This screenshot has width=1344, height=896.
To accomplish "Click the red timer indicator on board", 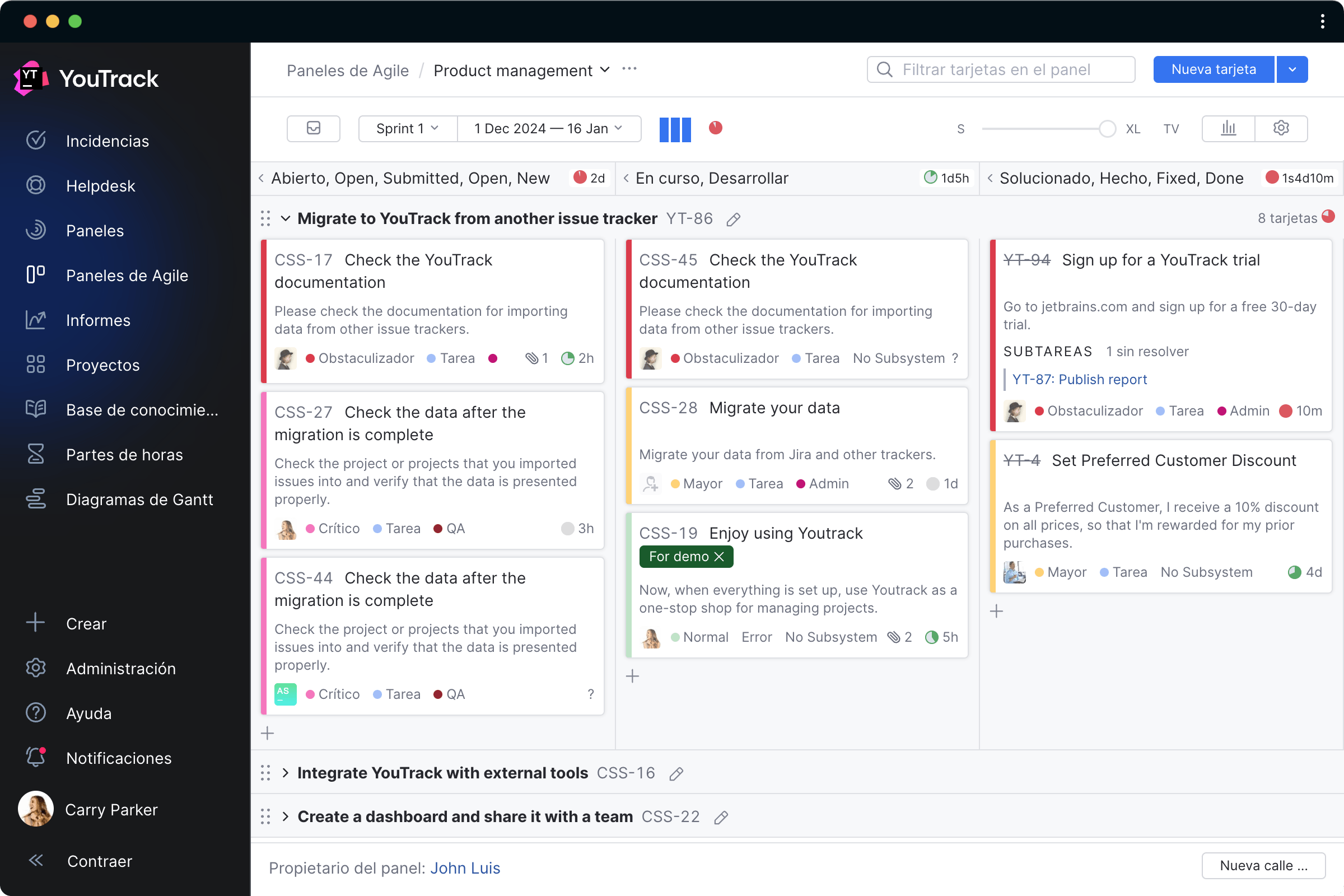I will (x=716, y=128).
